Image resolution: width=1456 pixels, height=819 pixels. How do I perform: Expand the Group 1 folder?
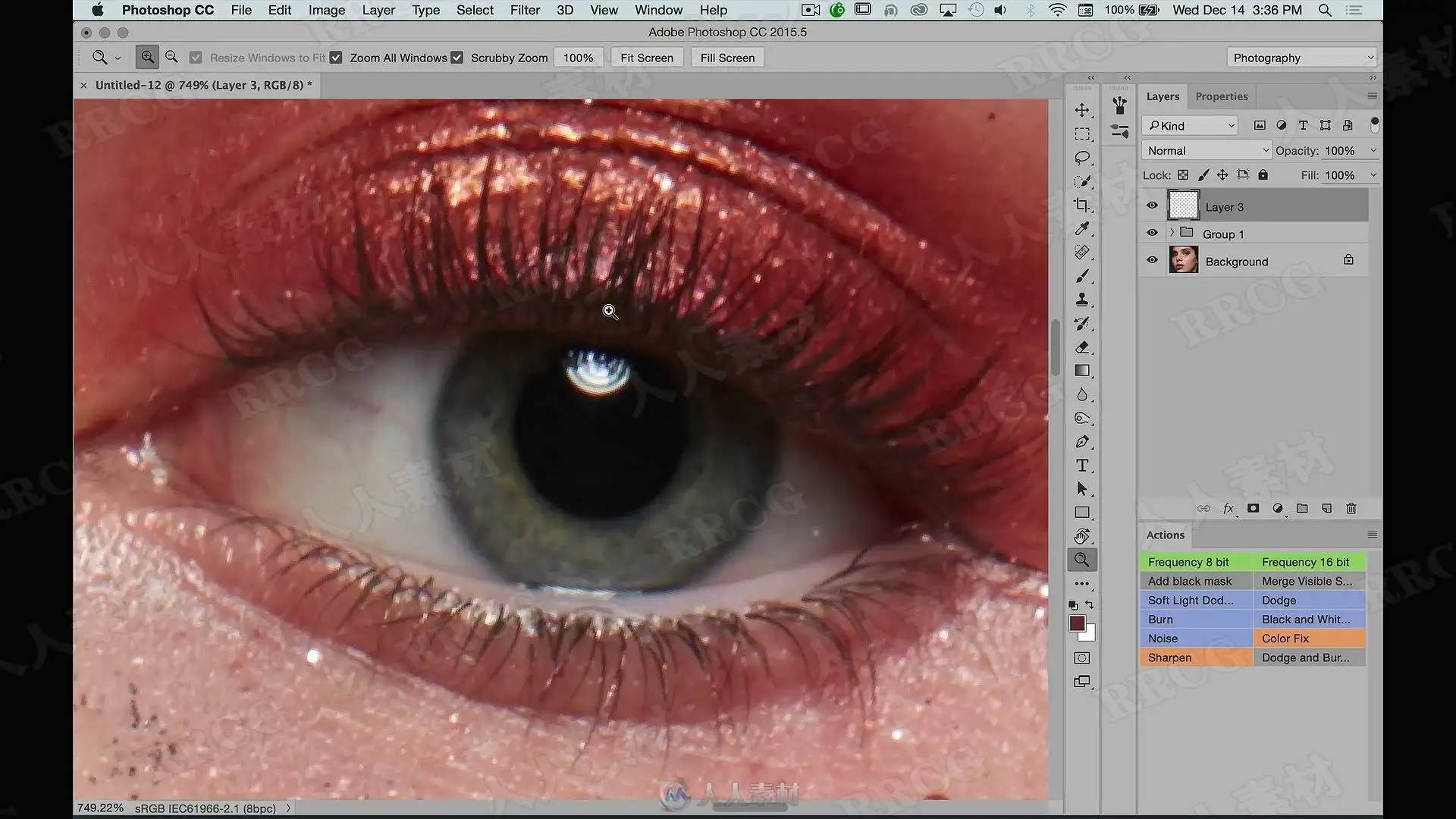(x=1172, y=233)
